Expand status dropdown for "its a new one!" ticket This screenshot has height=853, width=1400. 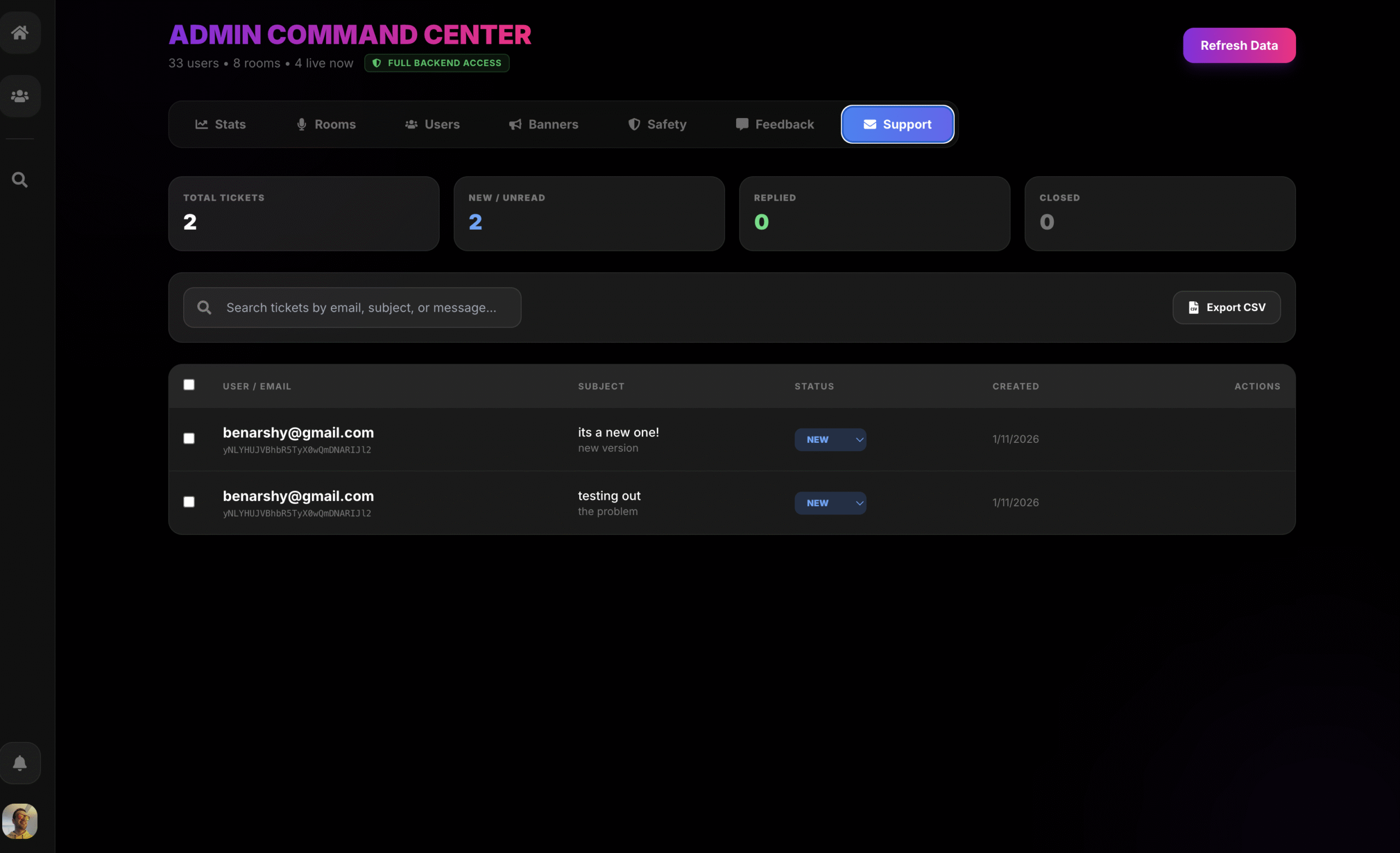tap(830, 440)
